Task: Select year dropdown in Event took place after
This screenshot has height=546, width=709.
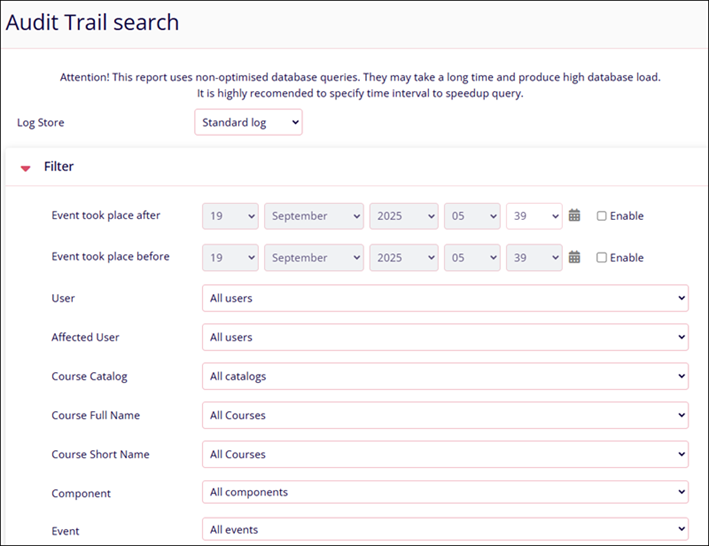Action: [403, 216]
